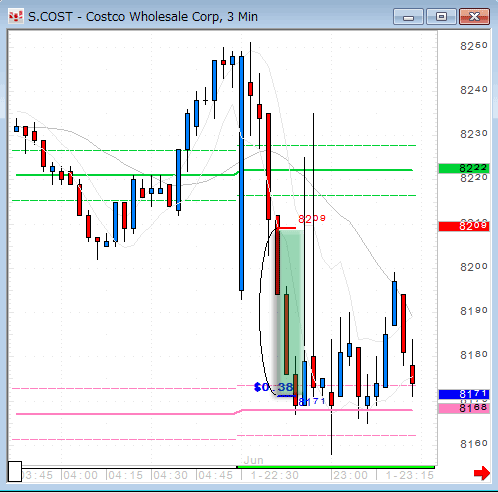
Task: Click the 04:15 time axis label
Action: [126, 475]
